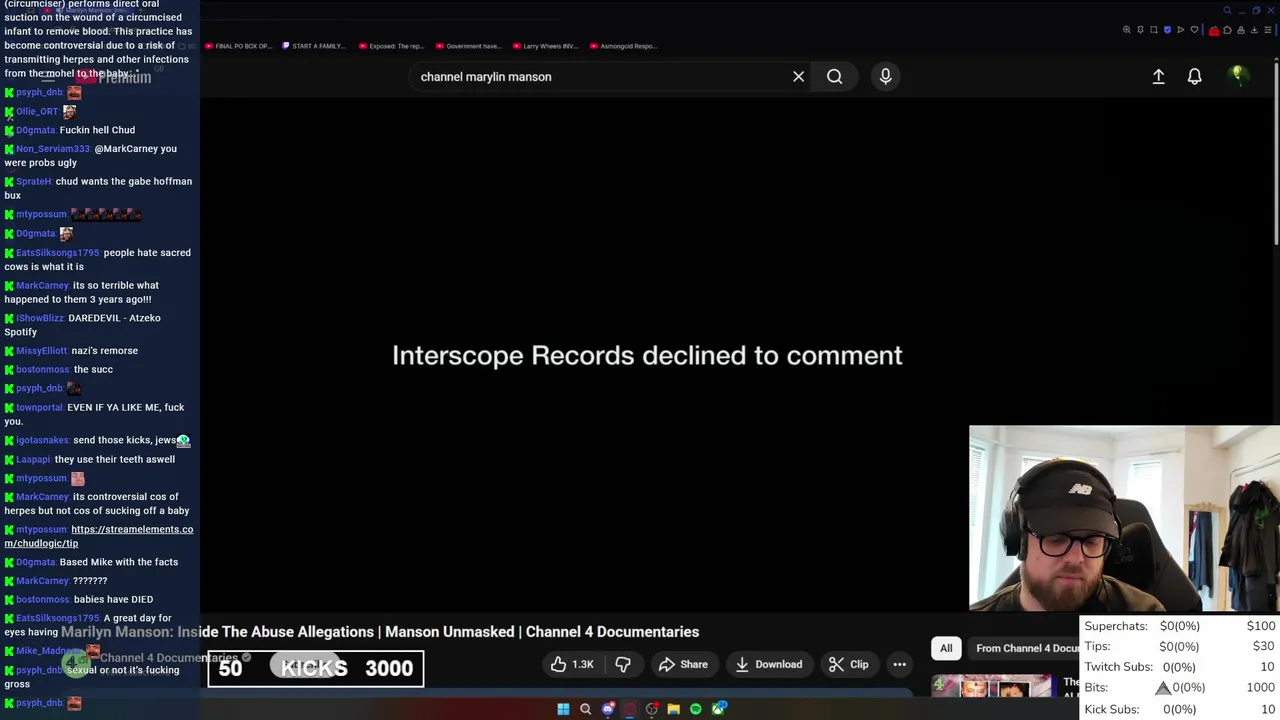The height and width of the screenshot is (720, 1280).
Task: Click the video title Marilyn Manson text
Action: 380,632
